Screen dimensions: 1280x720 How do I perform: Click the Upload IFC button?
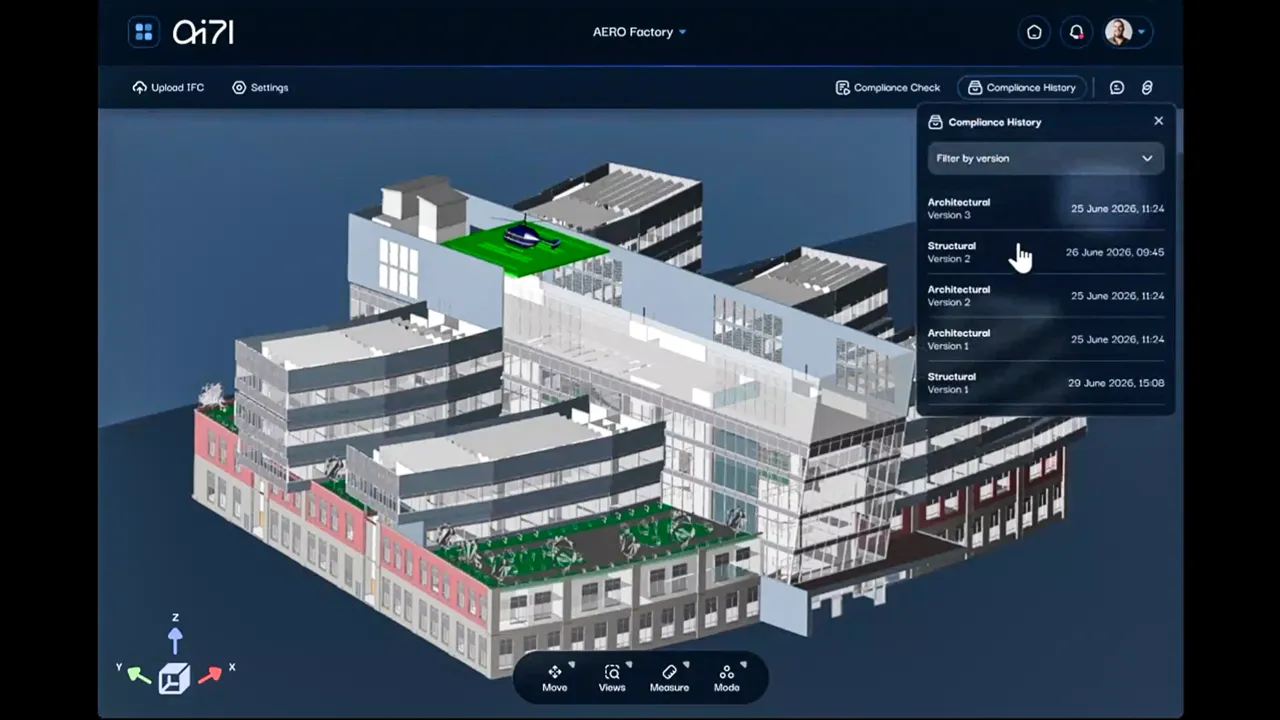168,87
